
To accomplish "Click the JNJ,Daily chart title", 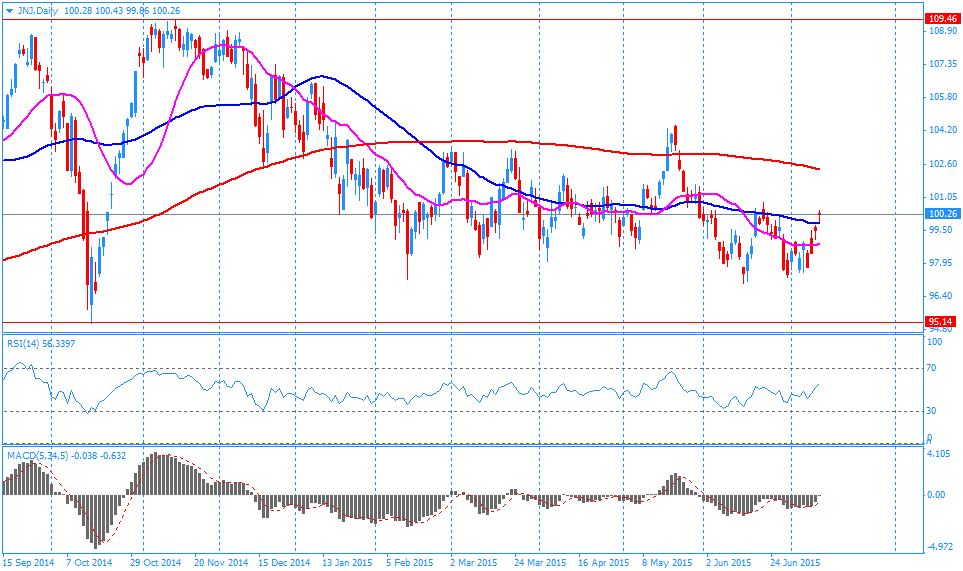I will (x=38, y=10).
